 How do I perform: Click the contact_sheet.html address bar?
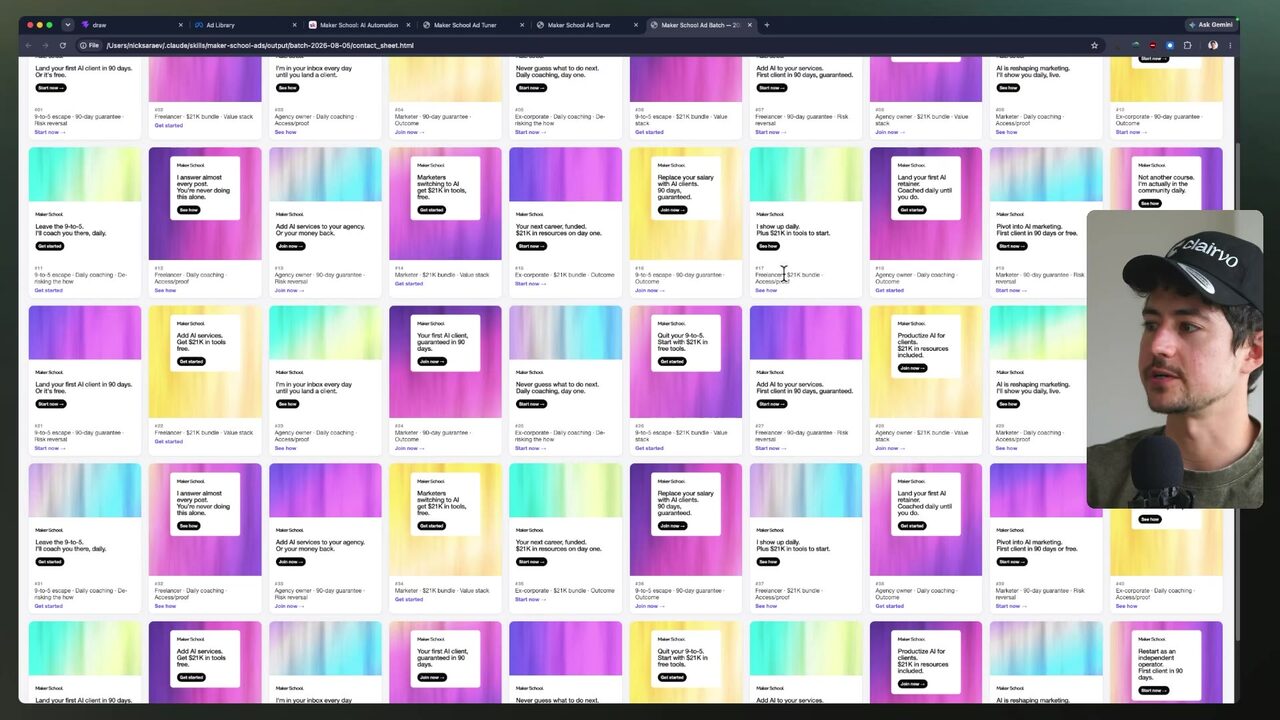(x=590, y=45)
